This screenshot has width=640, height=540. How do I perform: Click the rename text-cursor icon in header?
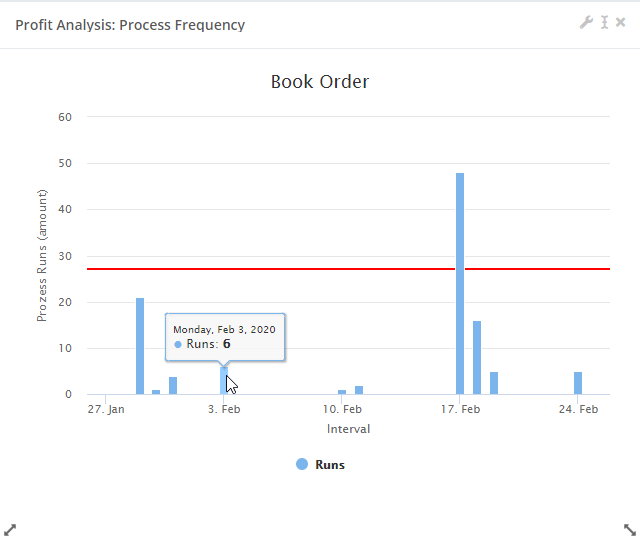(604, 22)
